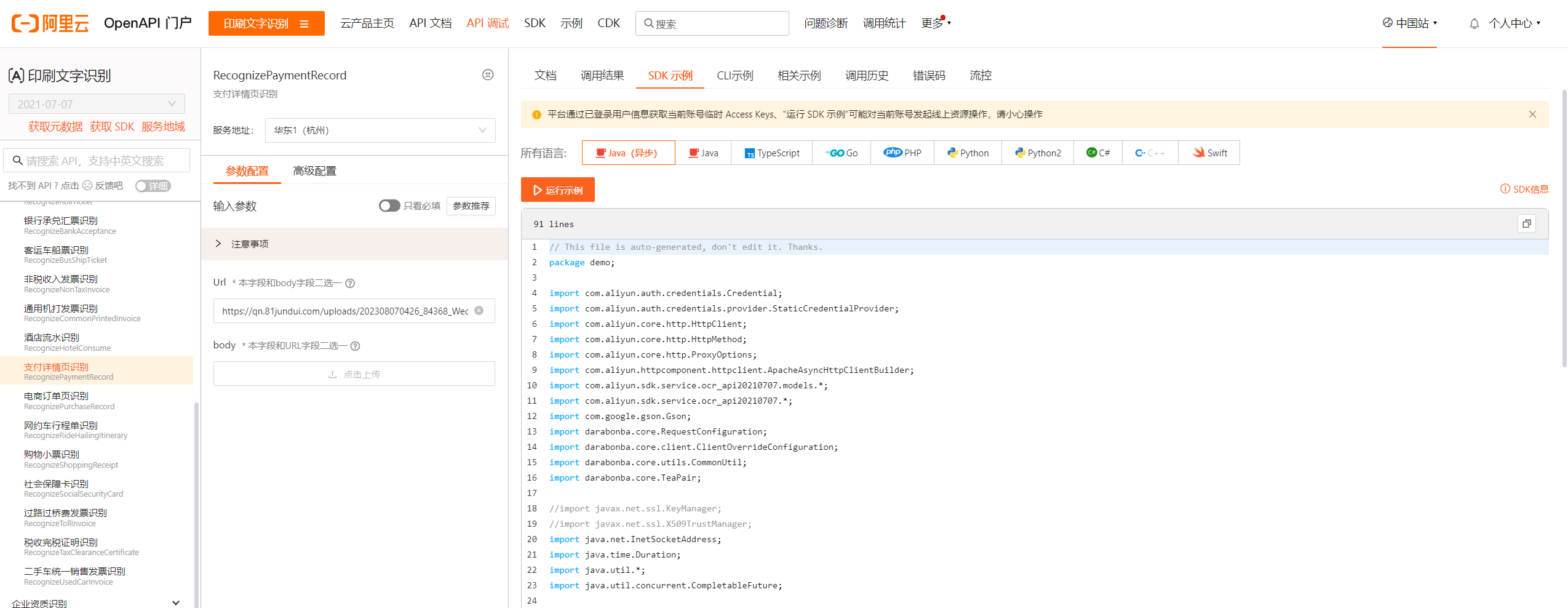Switch to the 相关示例 tab

(799, 75)
